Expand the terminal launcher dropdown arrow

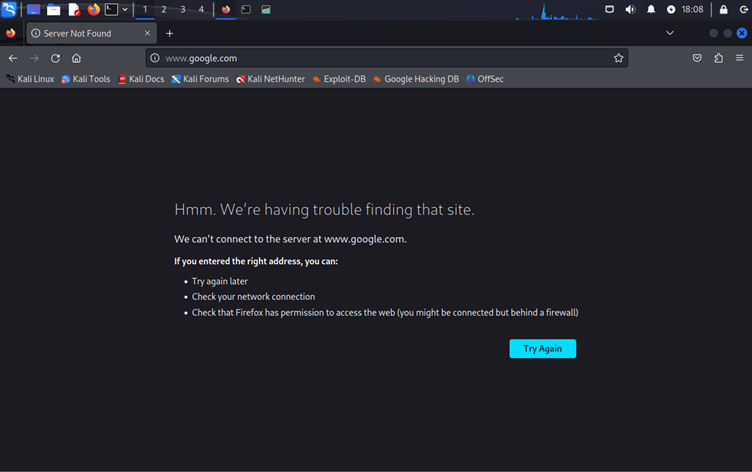[125, 10]
